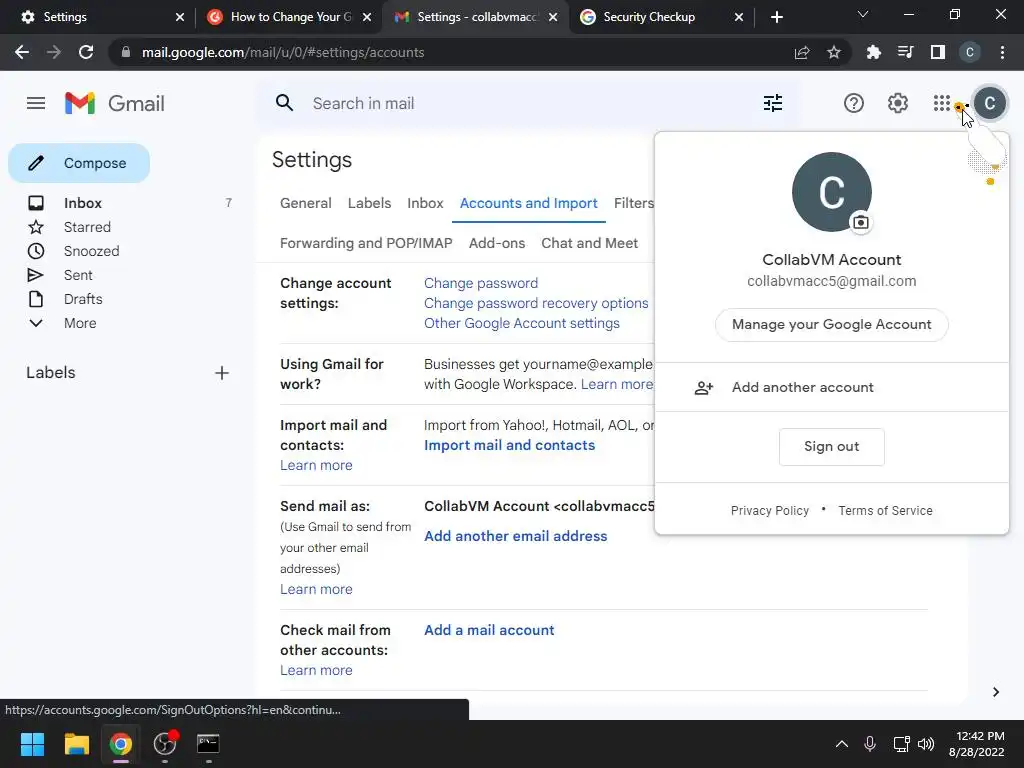This screenshot has height=768, width=1024.
Task: Open new browser tab
Action: click(x=776, y=17)
